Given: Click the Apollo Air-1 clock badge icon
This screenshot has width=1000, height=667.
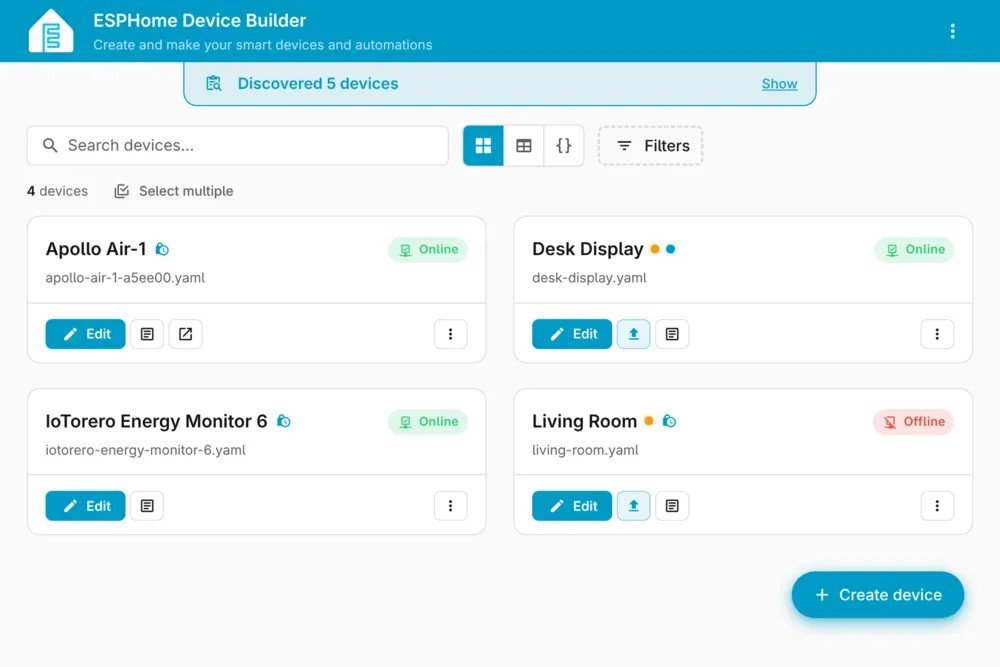Looking at the screenshot, I should (163, 249).
